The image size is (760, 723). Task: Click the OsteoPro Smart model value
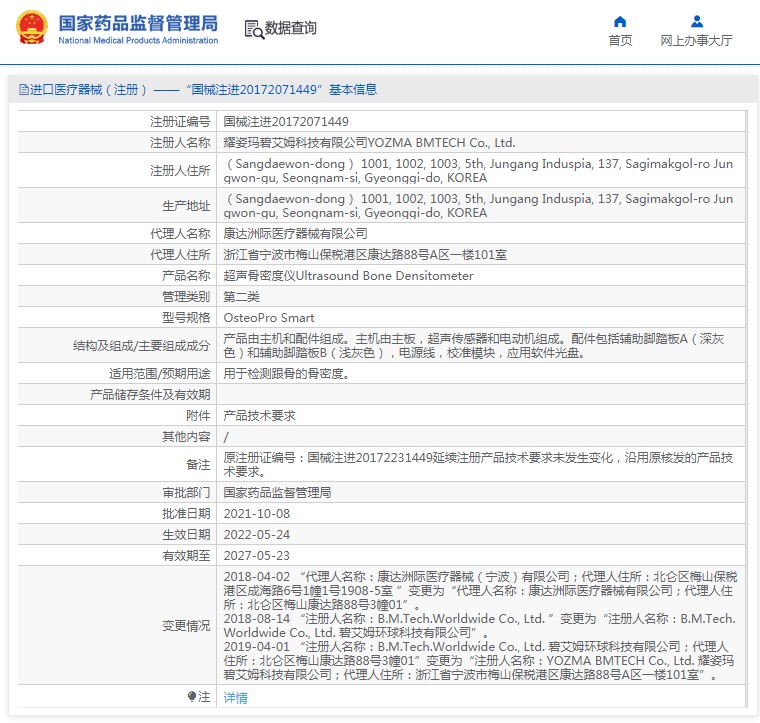[x=269, y=318]
